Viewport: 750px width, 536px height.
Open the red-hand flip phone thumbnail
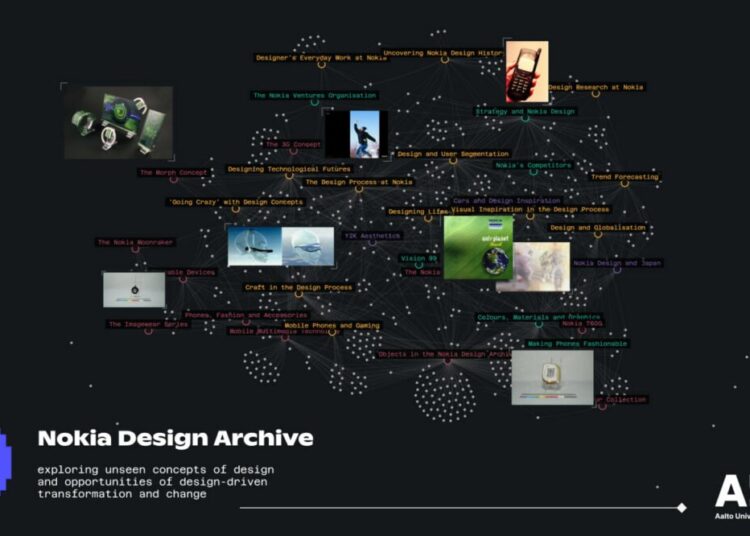click(527, 71)
